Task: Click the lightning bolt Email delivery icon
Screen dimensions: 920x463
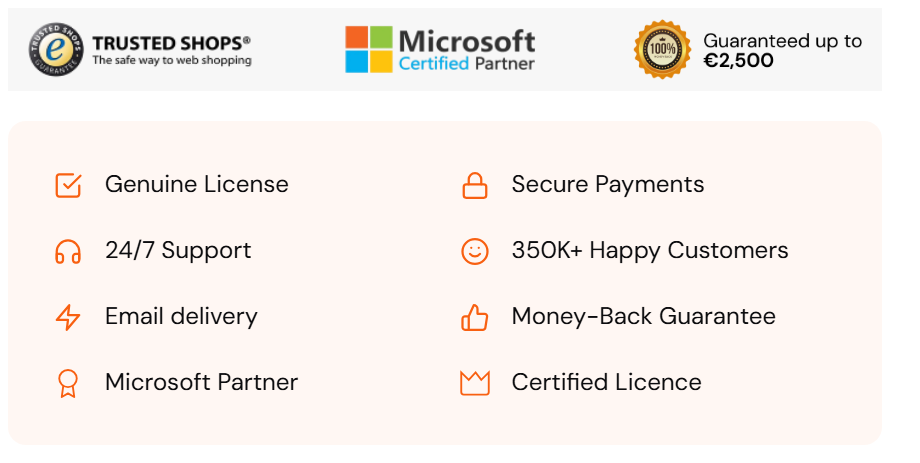Action: pos(68,317)
